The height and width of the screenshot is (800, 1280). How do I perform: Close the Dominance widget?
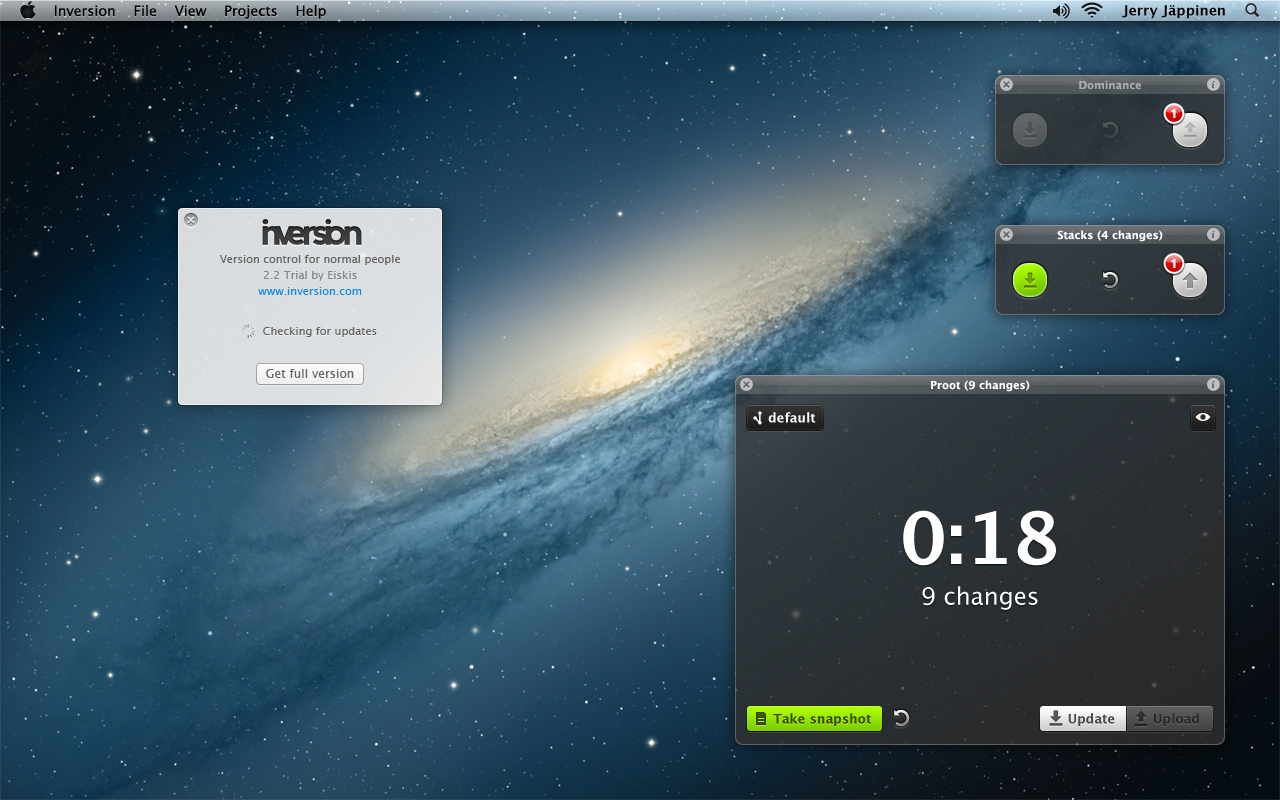(1007, 85)
